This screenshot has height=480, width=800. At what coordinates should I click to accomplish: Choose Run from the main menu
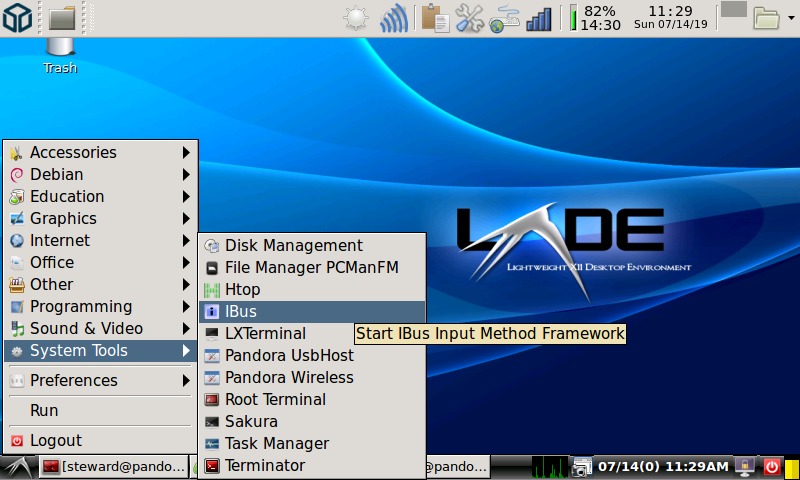(100, 410)
